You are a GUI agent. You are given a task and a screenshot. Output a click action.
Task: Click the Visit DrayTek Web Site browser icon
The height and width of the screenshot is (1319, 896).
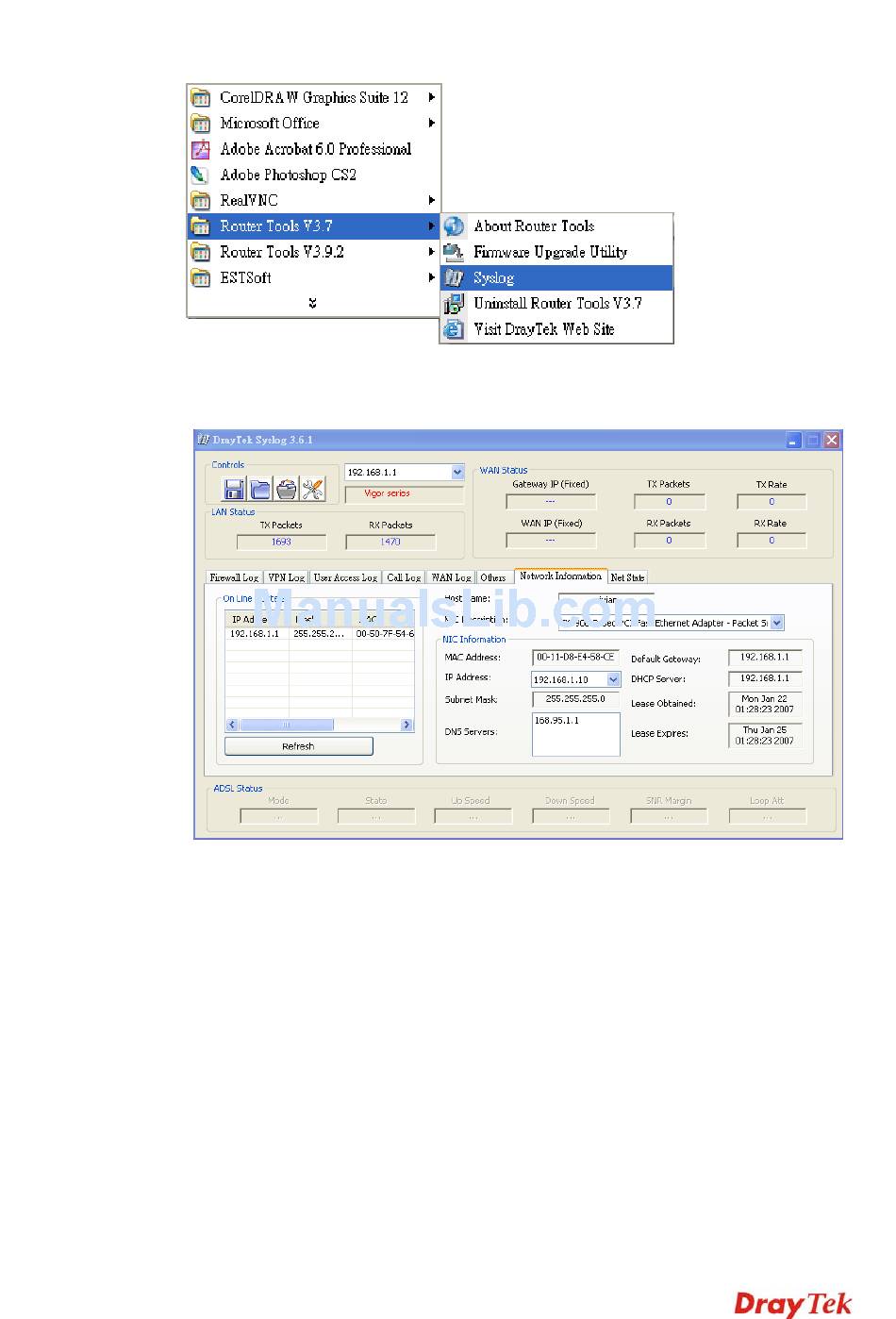click(x=454, y=329)
